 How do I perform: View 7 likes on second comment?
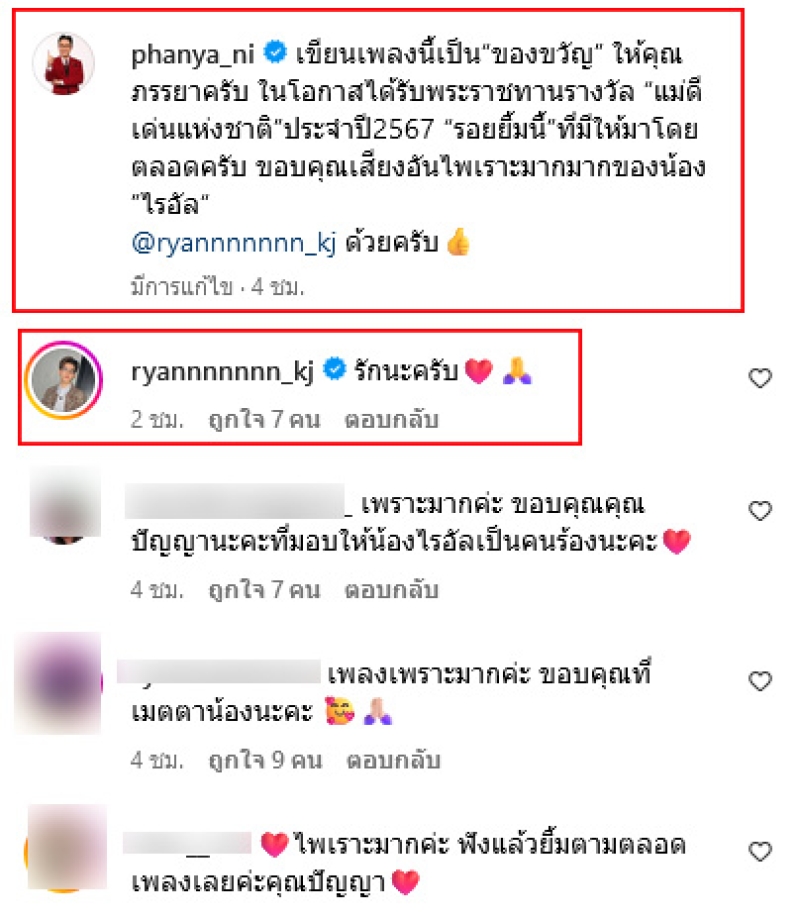tap(264, 590)
